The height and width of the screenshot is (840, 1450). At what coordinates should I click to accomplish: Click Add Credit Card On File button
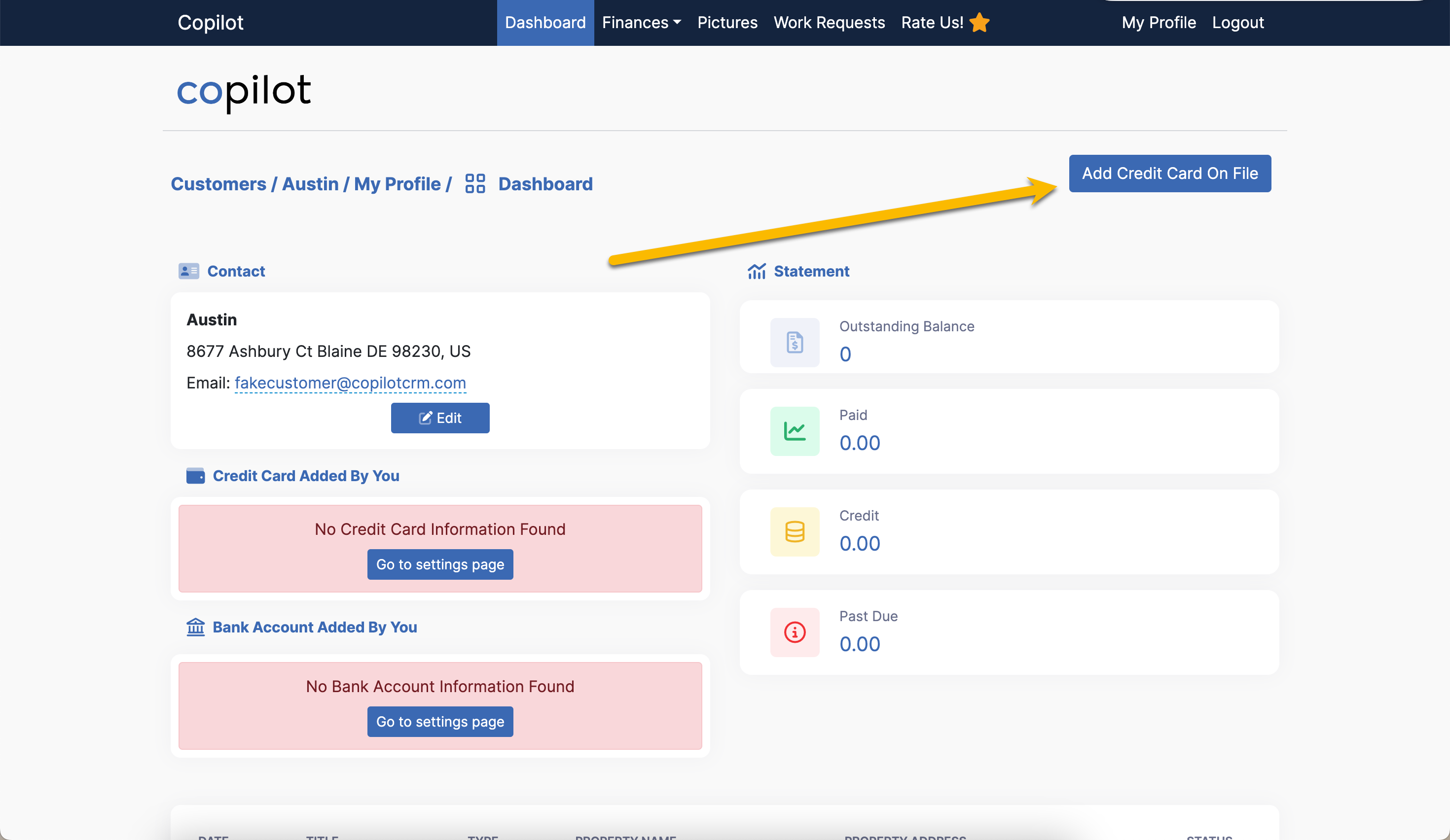1170,173
